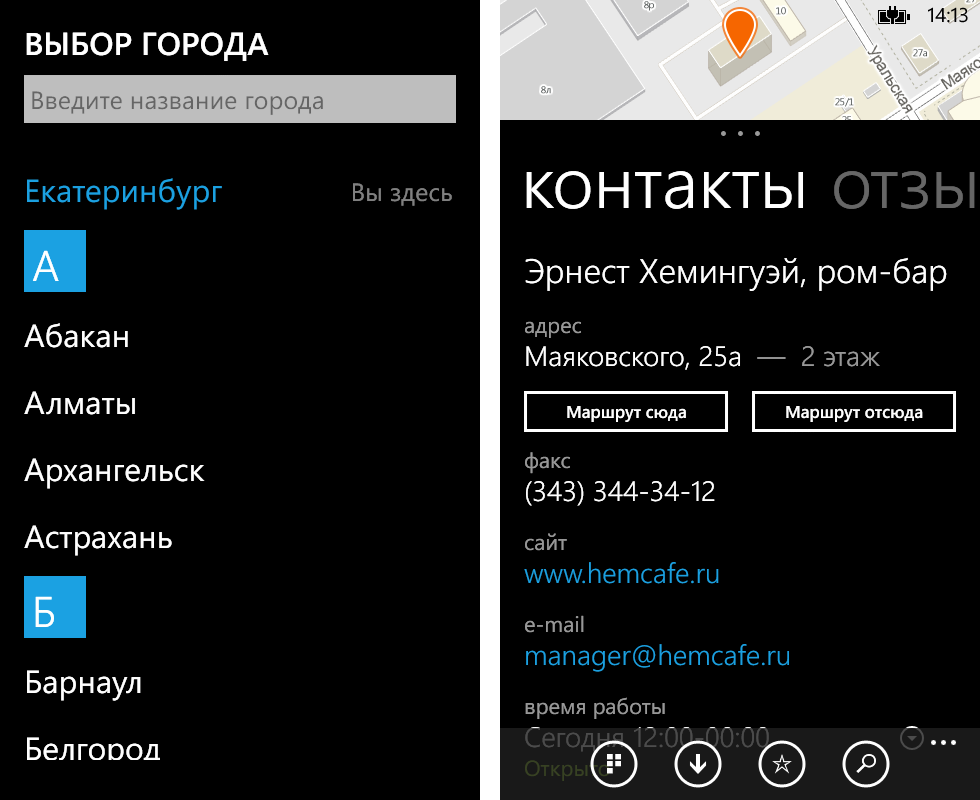Image resolution: width=980 pixels, height=800 pixels.
Task: Select current city Екатеринбург
Action: coord(124,193)
